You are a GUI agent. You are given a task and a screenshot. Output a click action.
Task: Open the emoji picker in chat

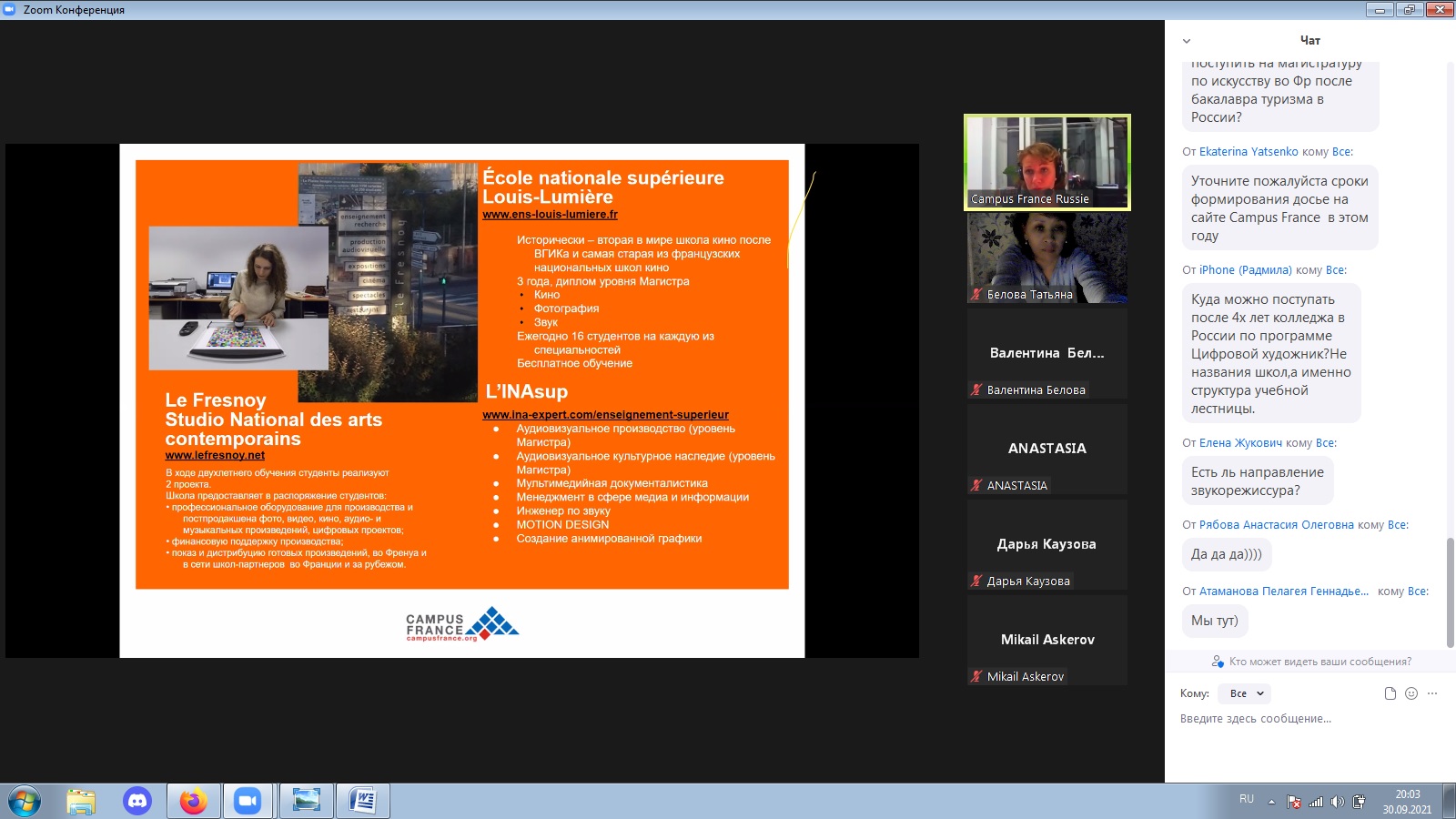[1411, 693]
